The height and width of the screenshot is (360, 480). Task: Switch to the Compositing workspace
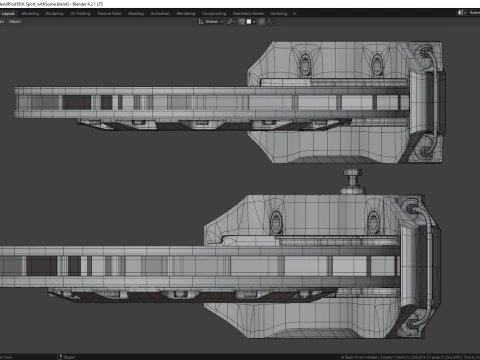coord(214,14)
